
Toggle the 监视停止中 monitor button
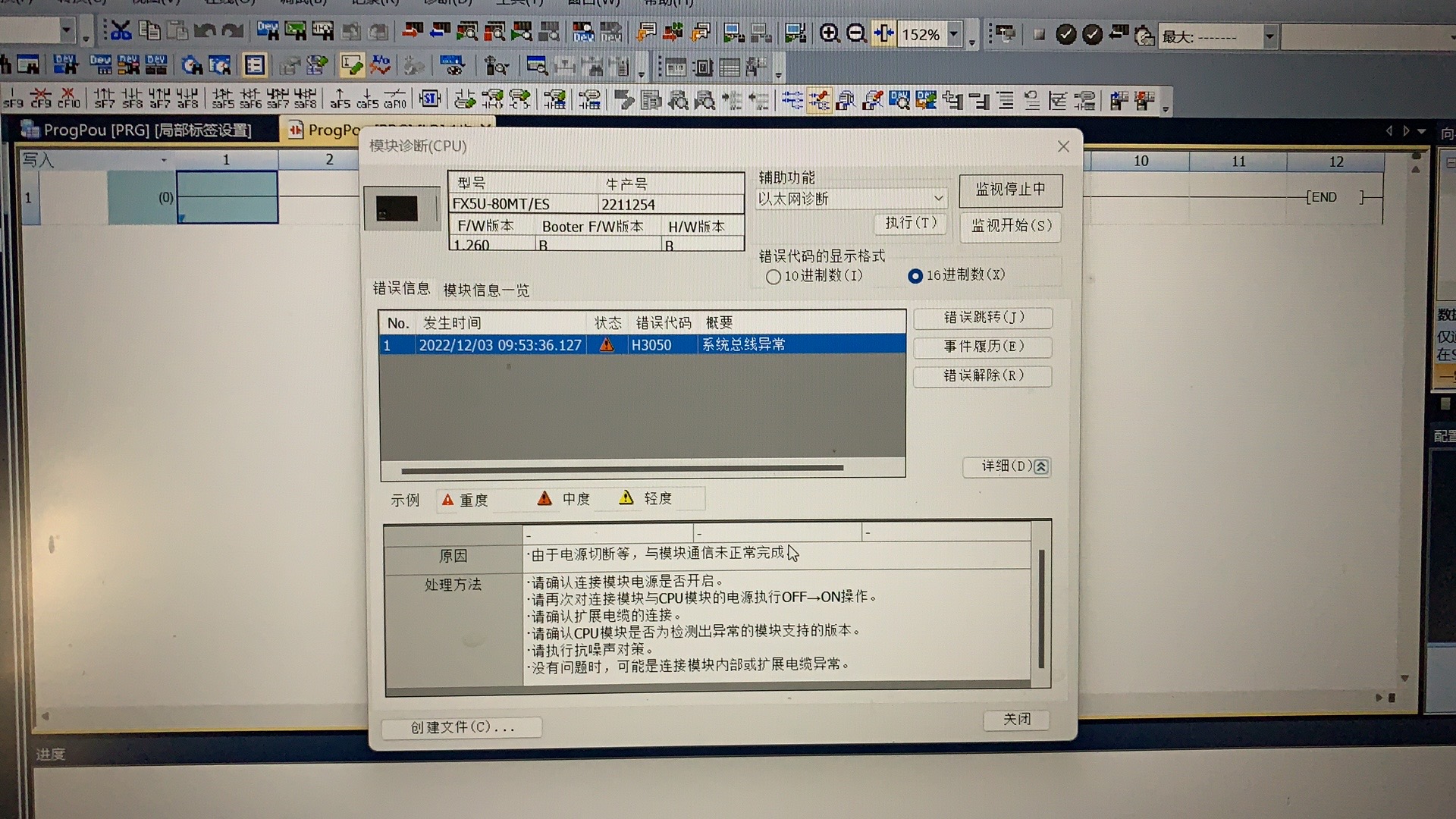[x=1010, y=190]
